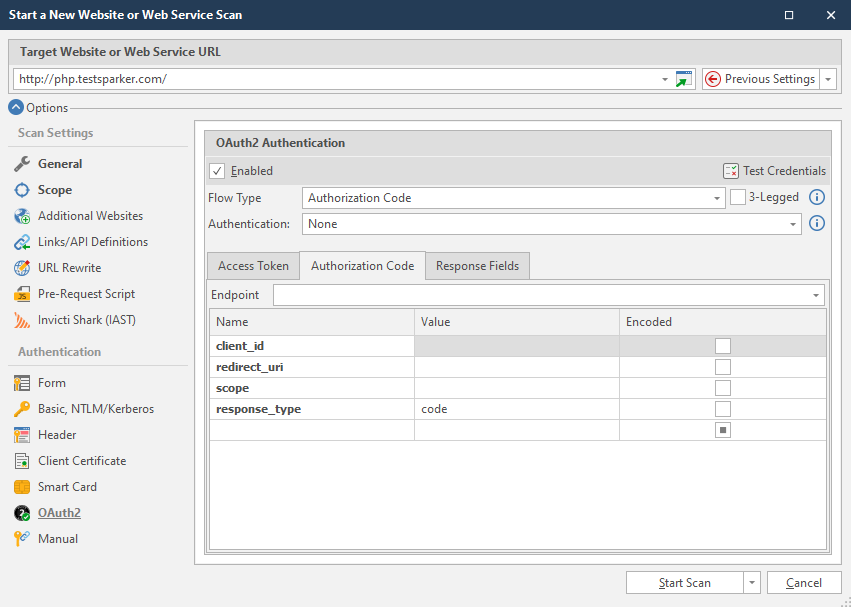The height and width of the screenshot is (607, 851).
Task: Click the Cancel button
Action: [804, 583]
